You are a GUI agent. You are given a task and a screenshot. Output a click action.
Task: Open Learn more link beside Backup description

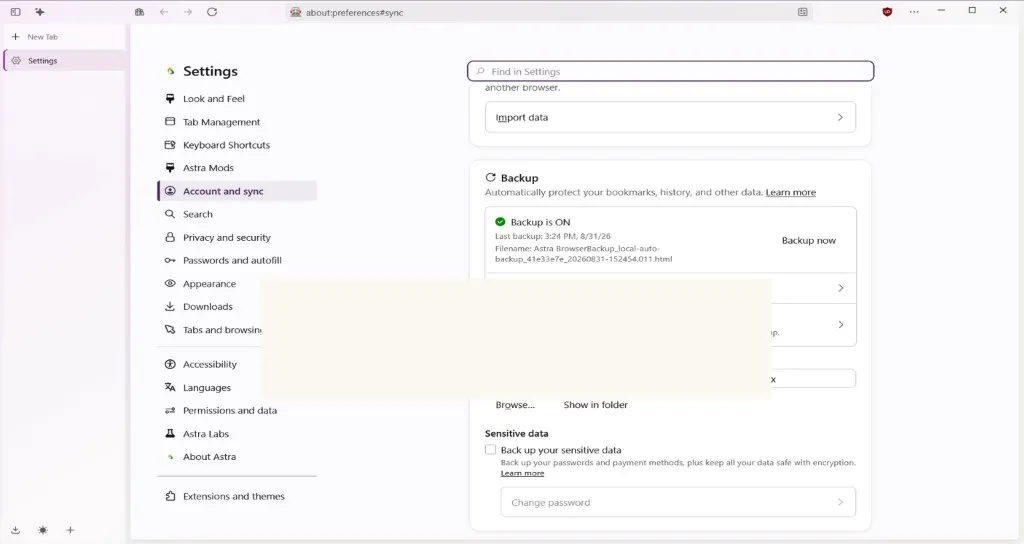791,192
